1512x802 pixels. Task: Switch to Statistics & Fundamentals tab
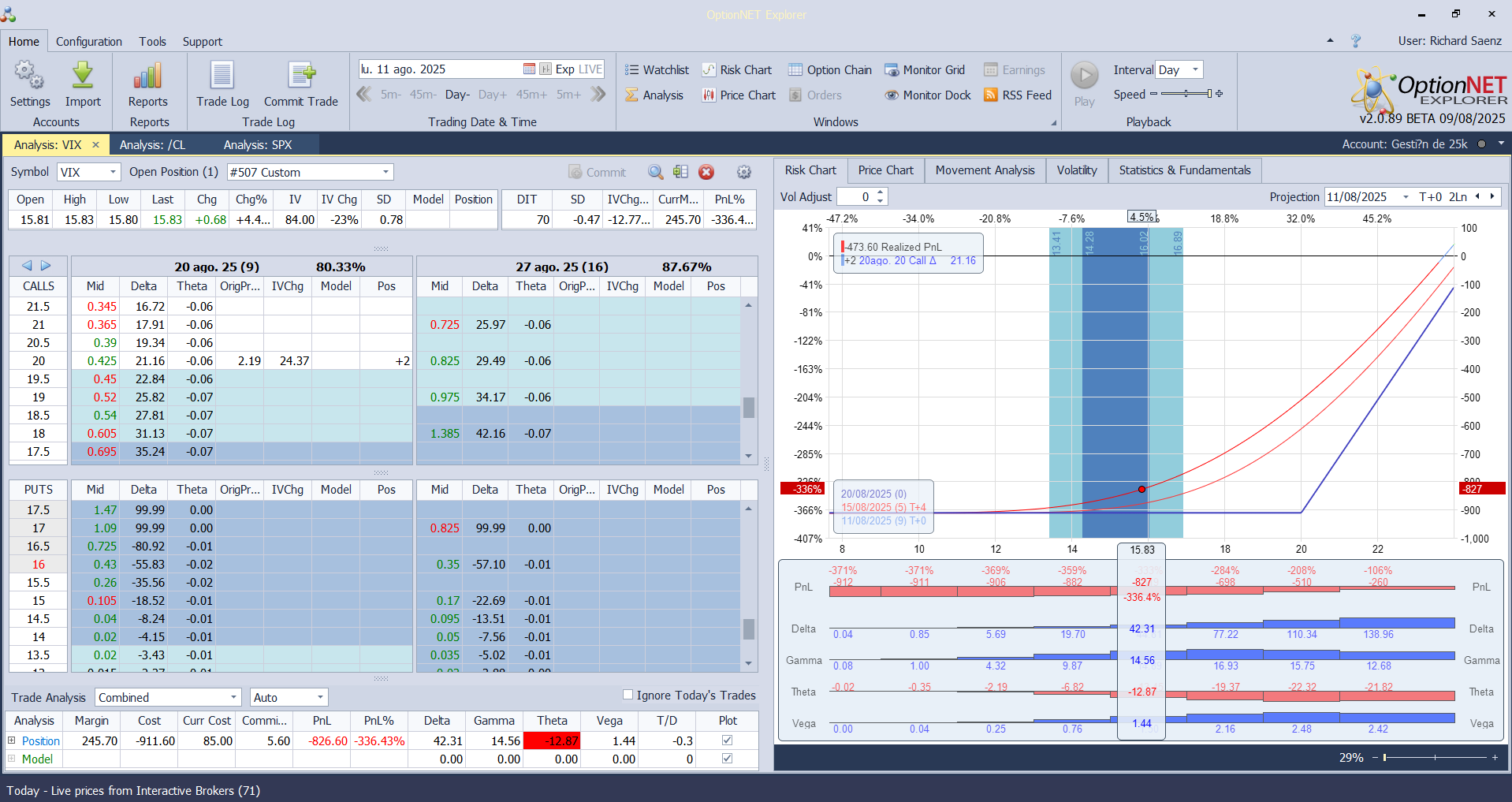[x=1185, y=170]
